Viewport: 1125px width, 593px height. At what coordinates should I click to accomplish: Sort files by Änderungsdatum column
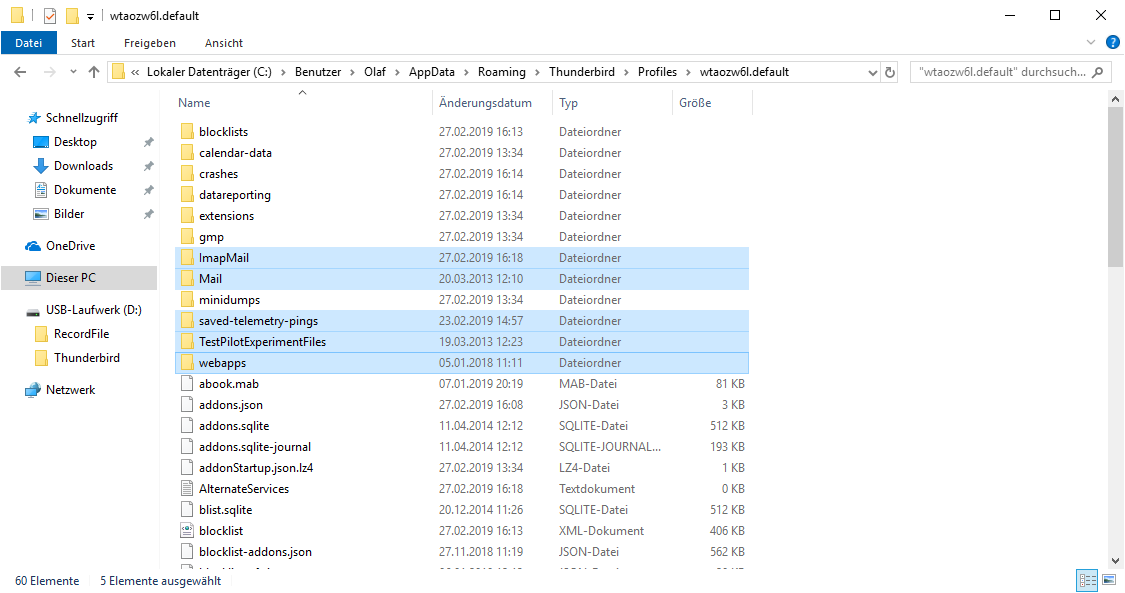[485, 103]
